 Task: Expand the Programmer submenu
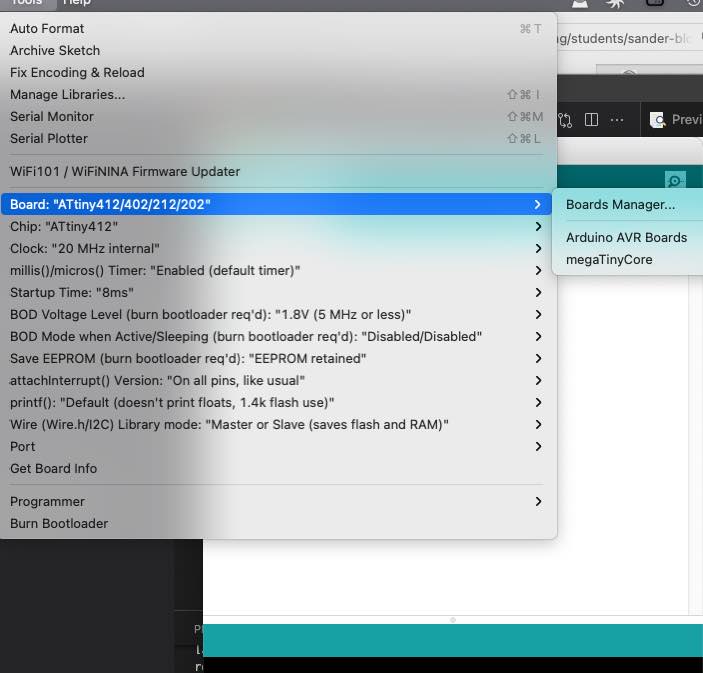tap(276, 501)
